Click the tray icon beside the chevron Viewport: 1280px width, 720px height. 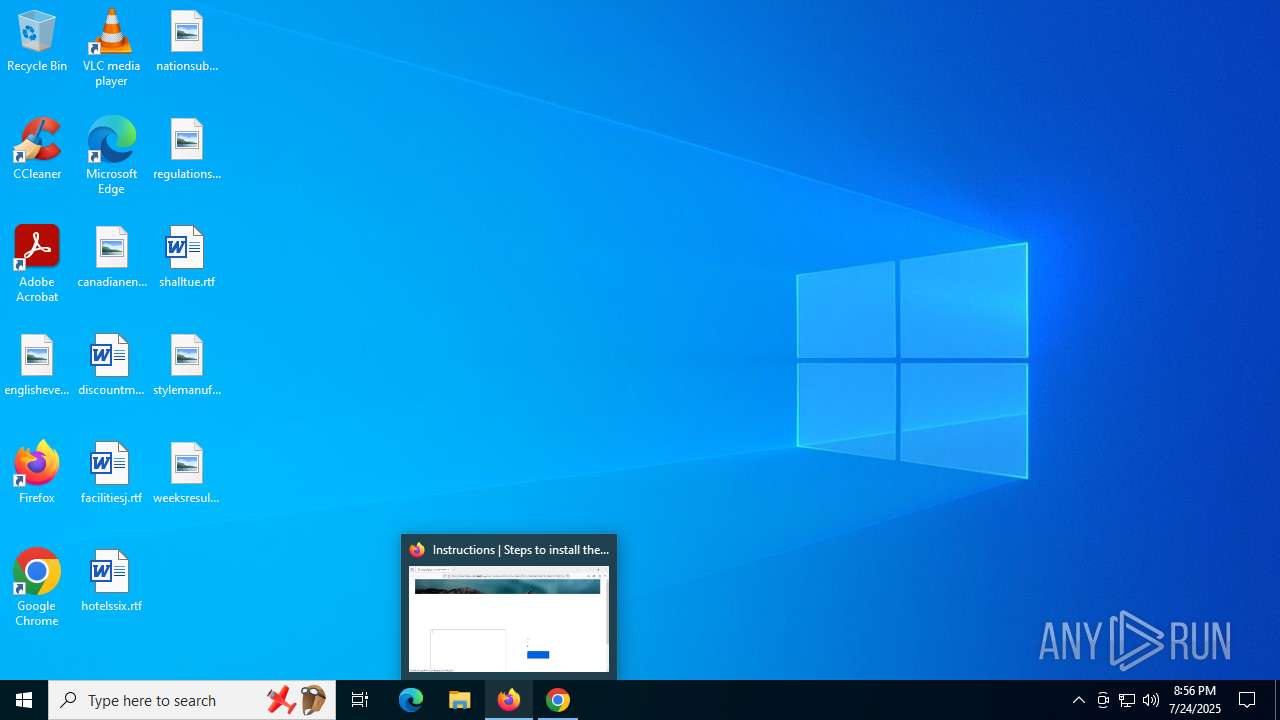point(1103,700)
